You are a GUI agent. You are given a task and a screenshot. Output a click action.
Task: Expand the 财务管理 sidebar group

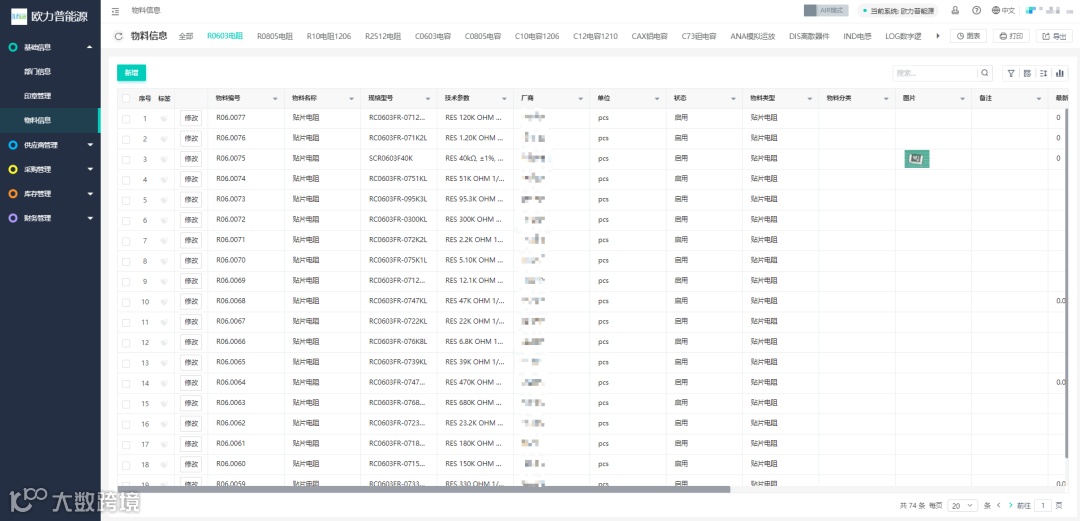[x=90, y=218]
